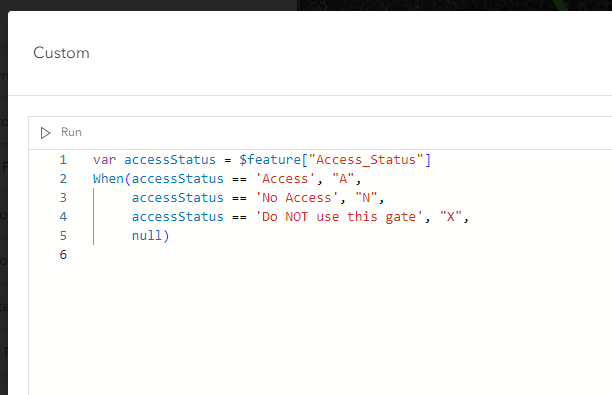
Task: Click accessStatus variable on line 1
Action: [170, 160]
